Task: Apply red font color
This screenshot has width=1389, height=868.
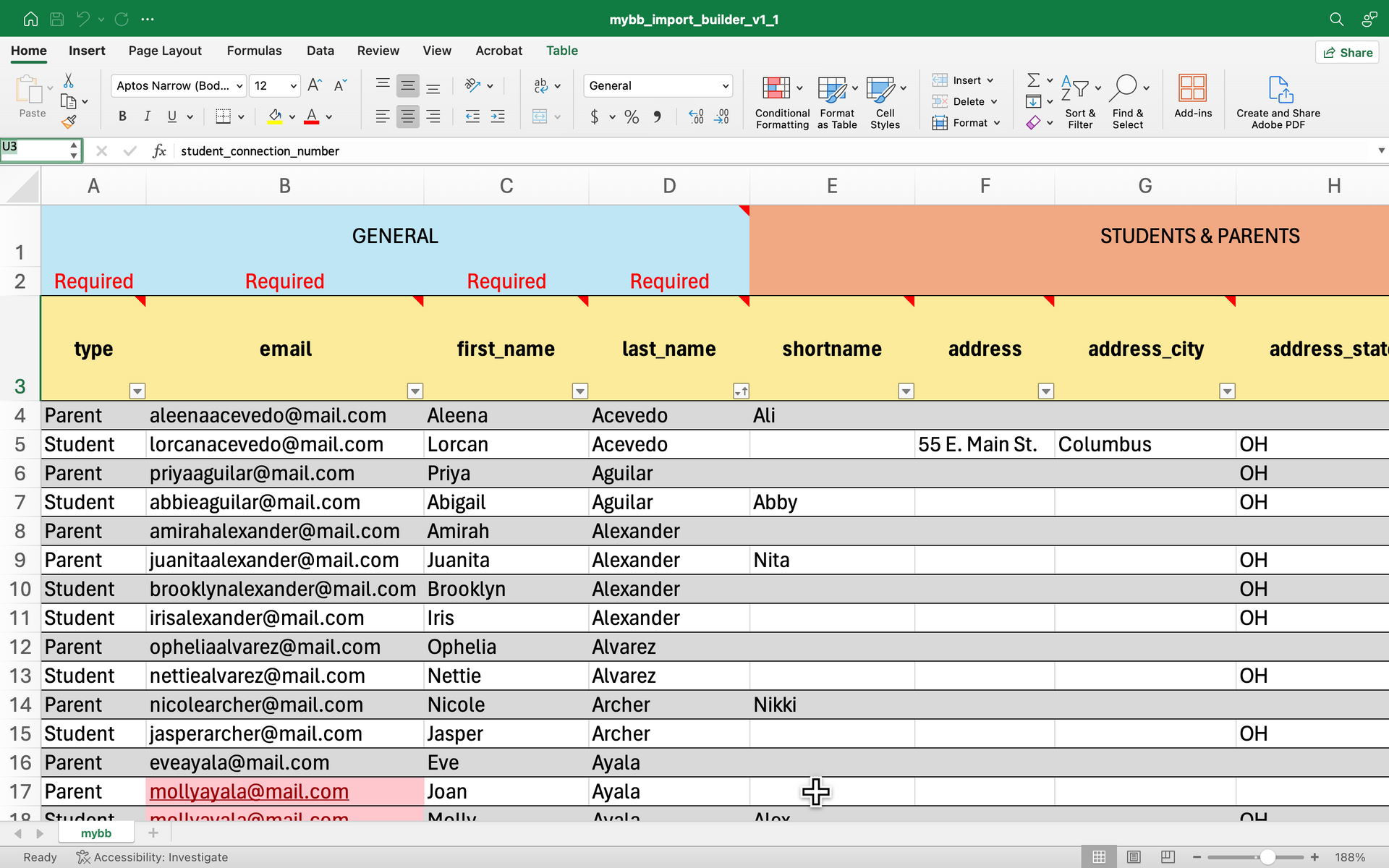Action: [312, 116]
